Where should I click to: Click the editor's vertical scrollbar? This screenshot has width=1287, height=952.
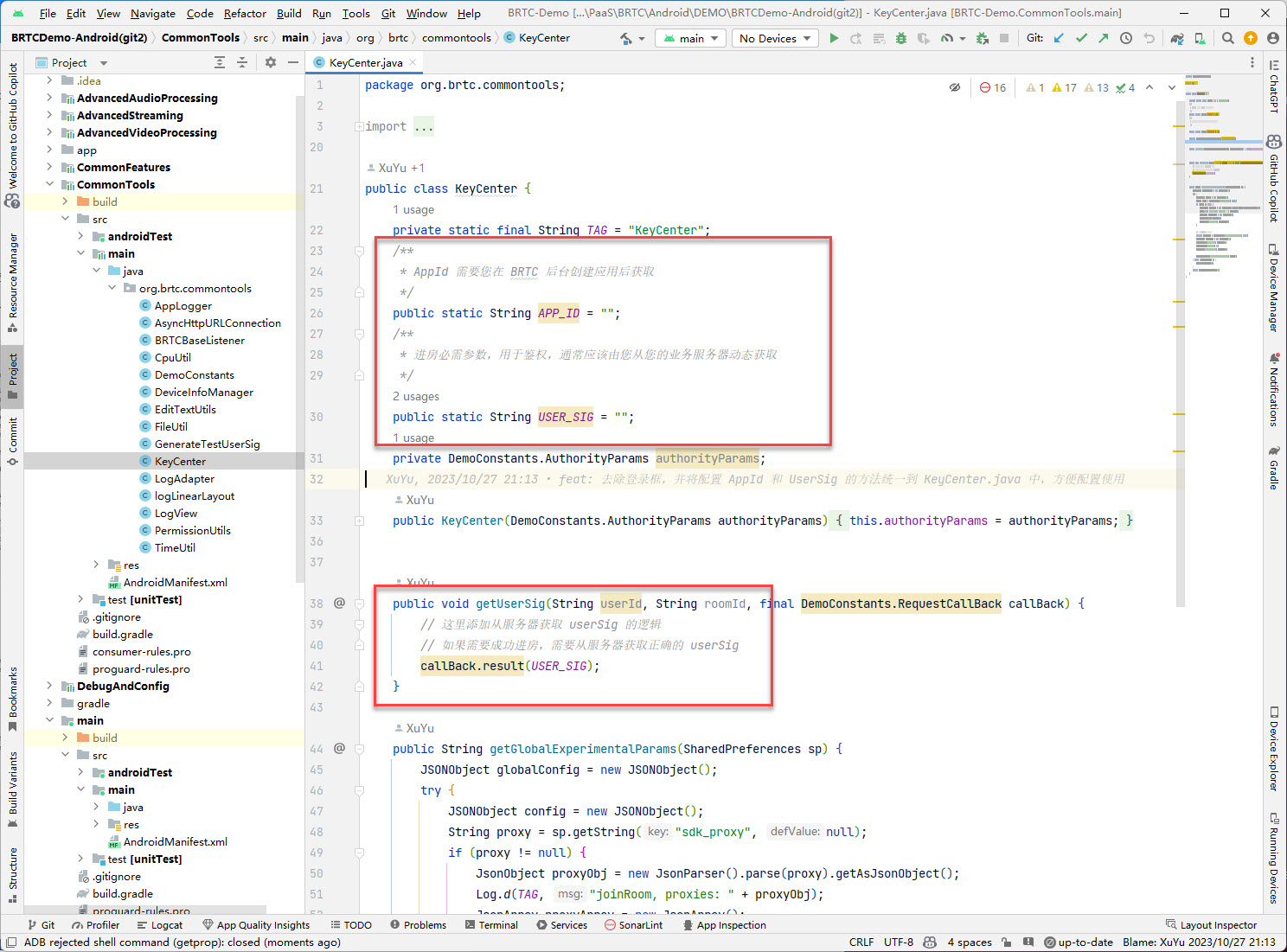click(1180, 346)
